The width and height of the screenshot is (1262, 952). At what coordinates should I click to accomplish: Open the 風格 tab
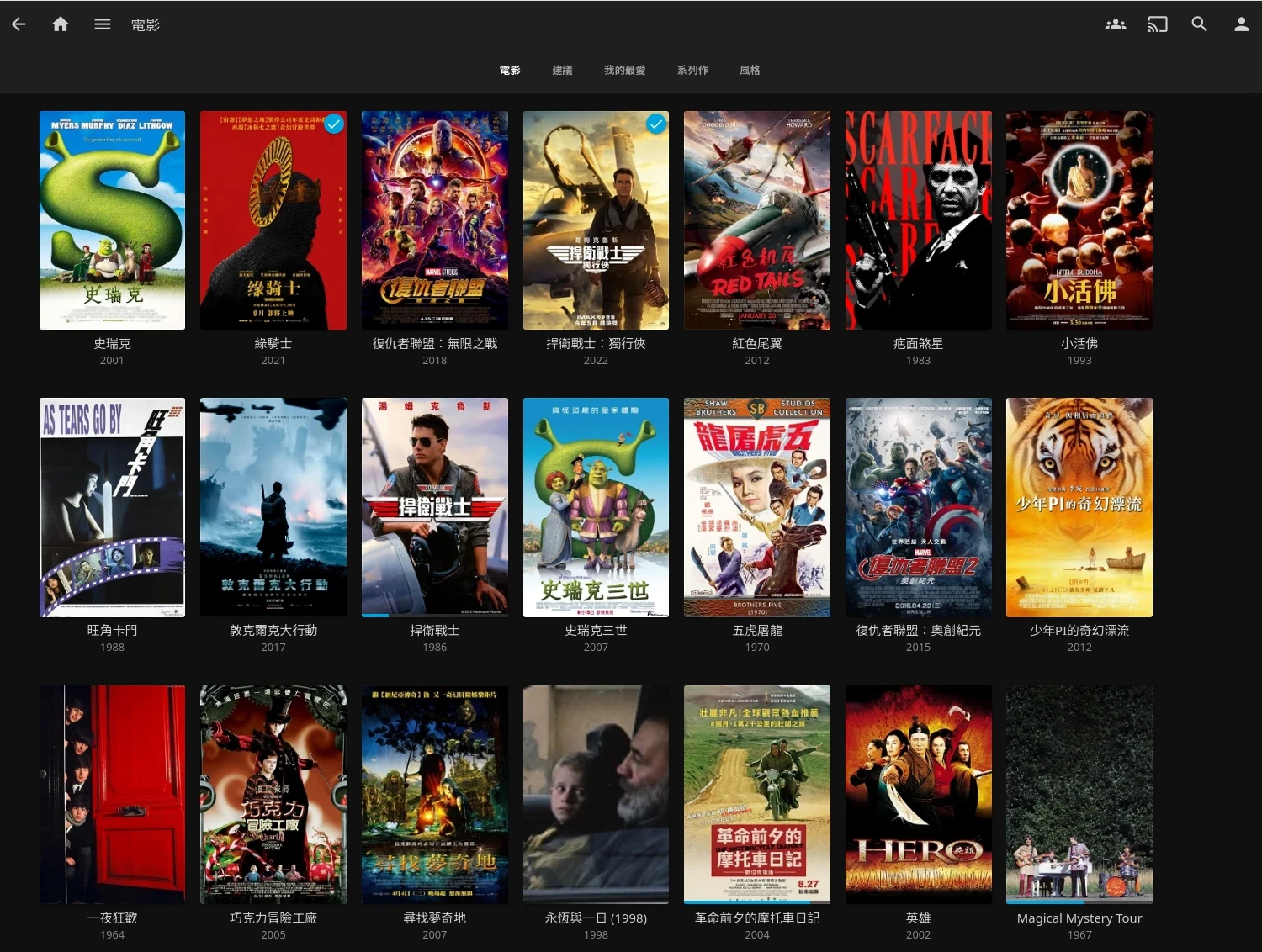(750, 71)
